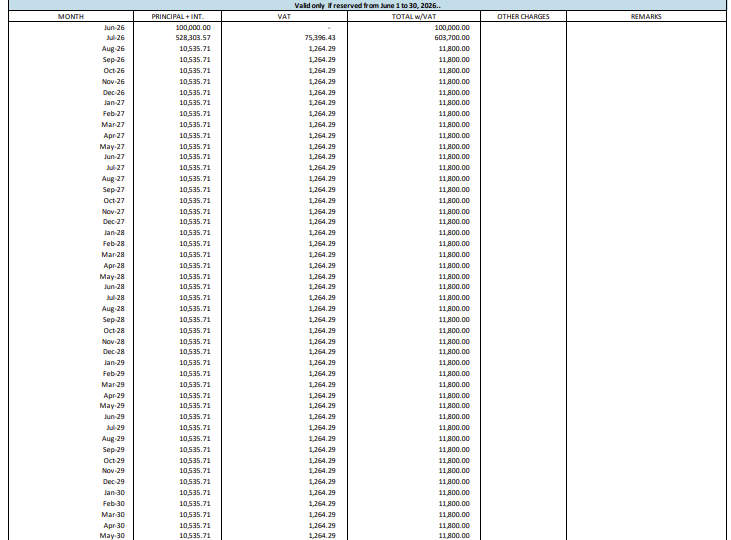
Task: Click the 11,800.00 total in the Jan-30 row
Action: click(x=454, y=493)
